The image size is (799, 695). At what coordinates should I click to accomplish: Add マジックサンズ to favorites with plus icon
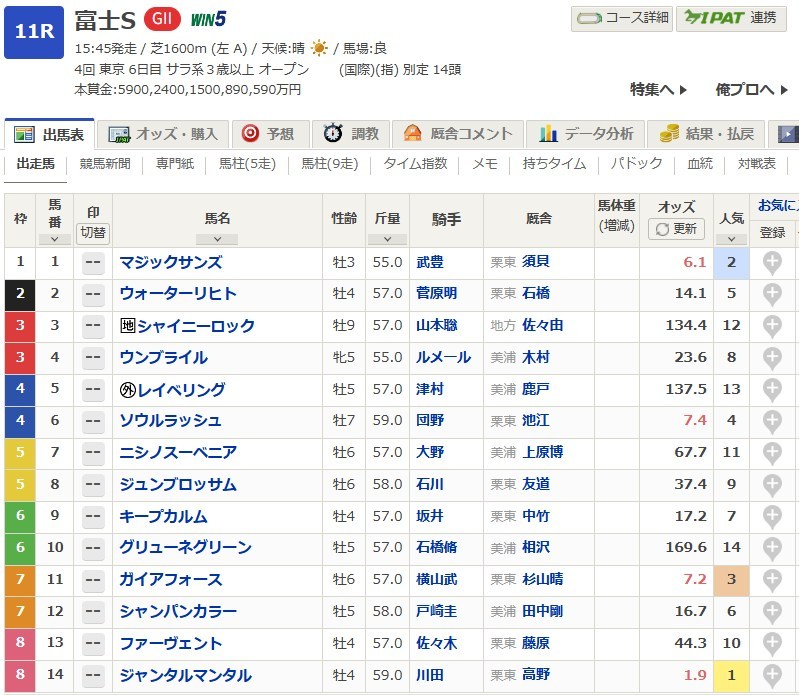772,262
